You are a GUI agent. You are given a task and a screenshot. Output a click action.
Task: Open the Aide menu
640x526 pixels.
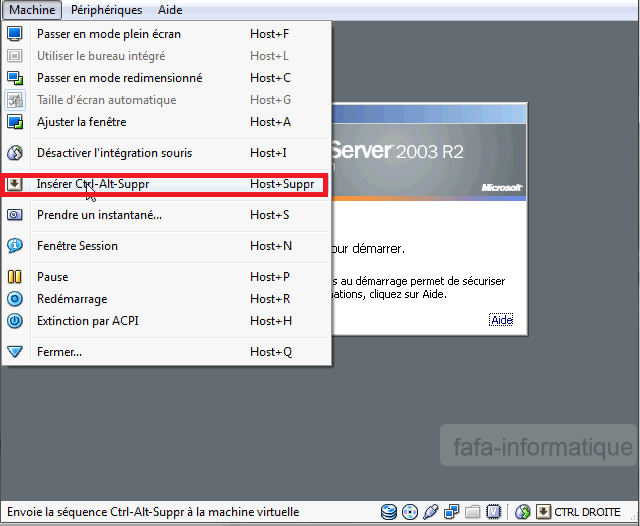pyautogui.click(x=170, y=10)
